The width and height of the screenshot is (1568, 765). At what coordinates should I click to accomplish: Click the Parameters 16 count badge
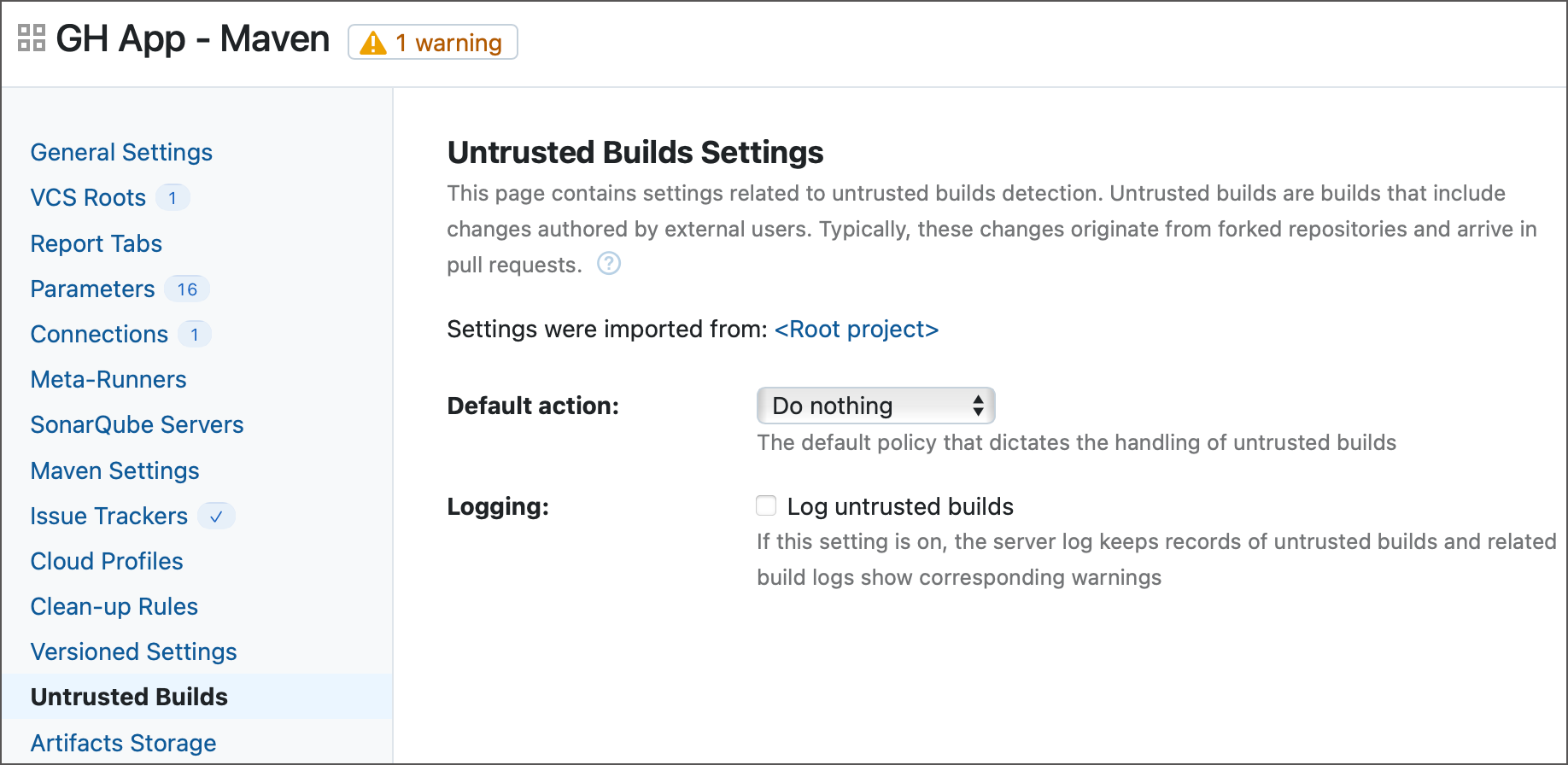tap(187, 289)
